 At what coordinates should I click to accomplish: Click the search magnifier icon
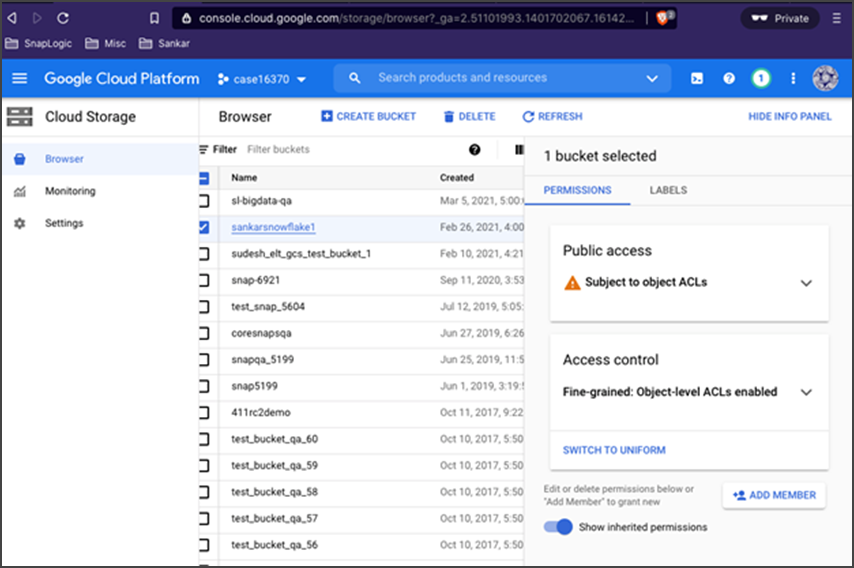pyautogui.click(x=355, y=78)
